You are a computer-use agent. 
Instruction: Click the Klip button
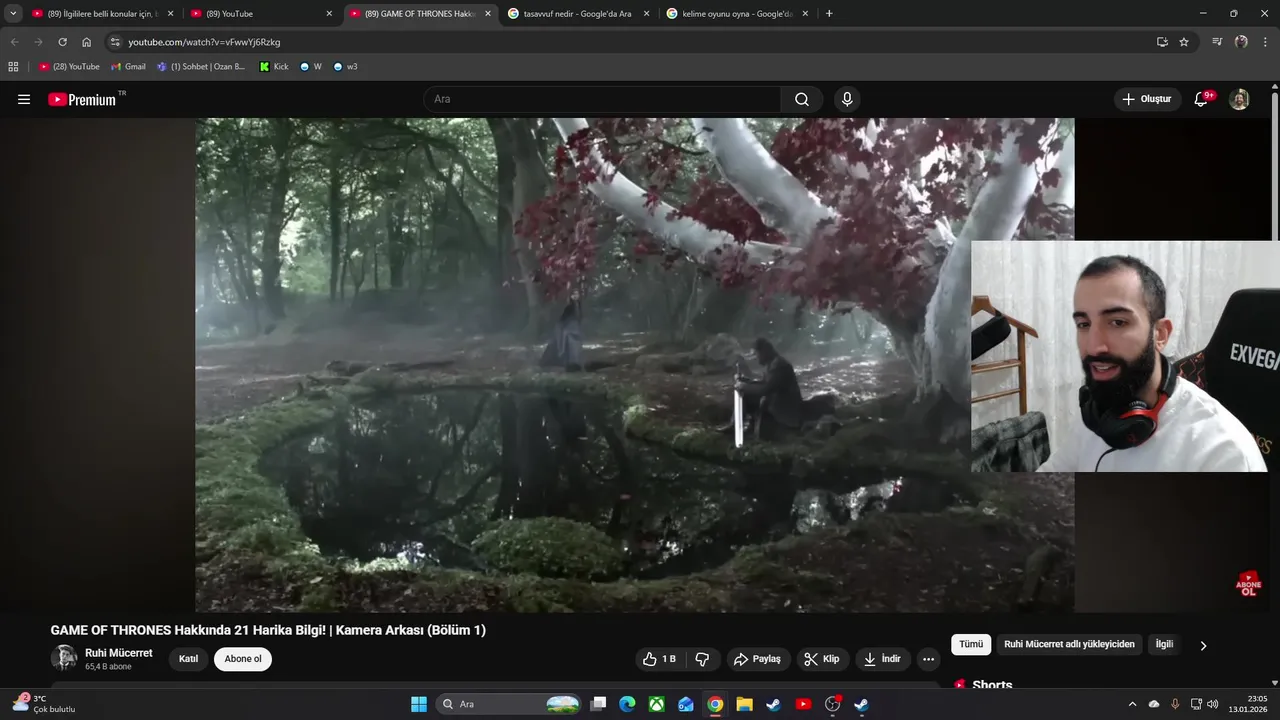(x=822, y=659)
